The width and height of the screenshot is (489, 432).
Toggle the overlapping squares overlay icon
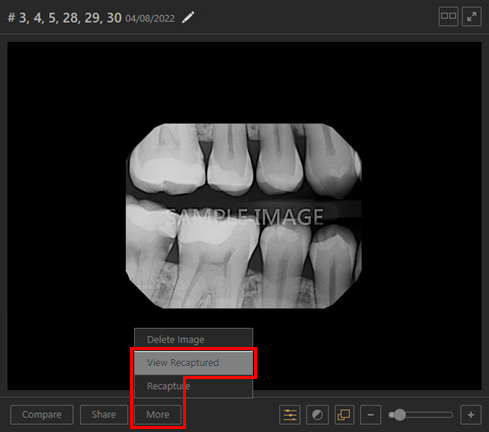click(344, 415)
